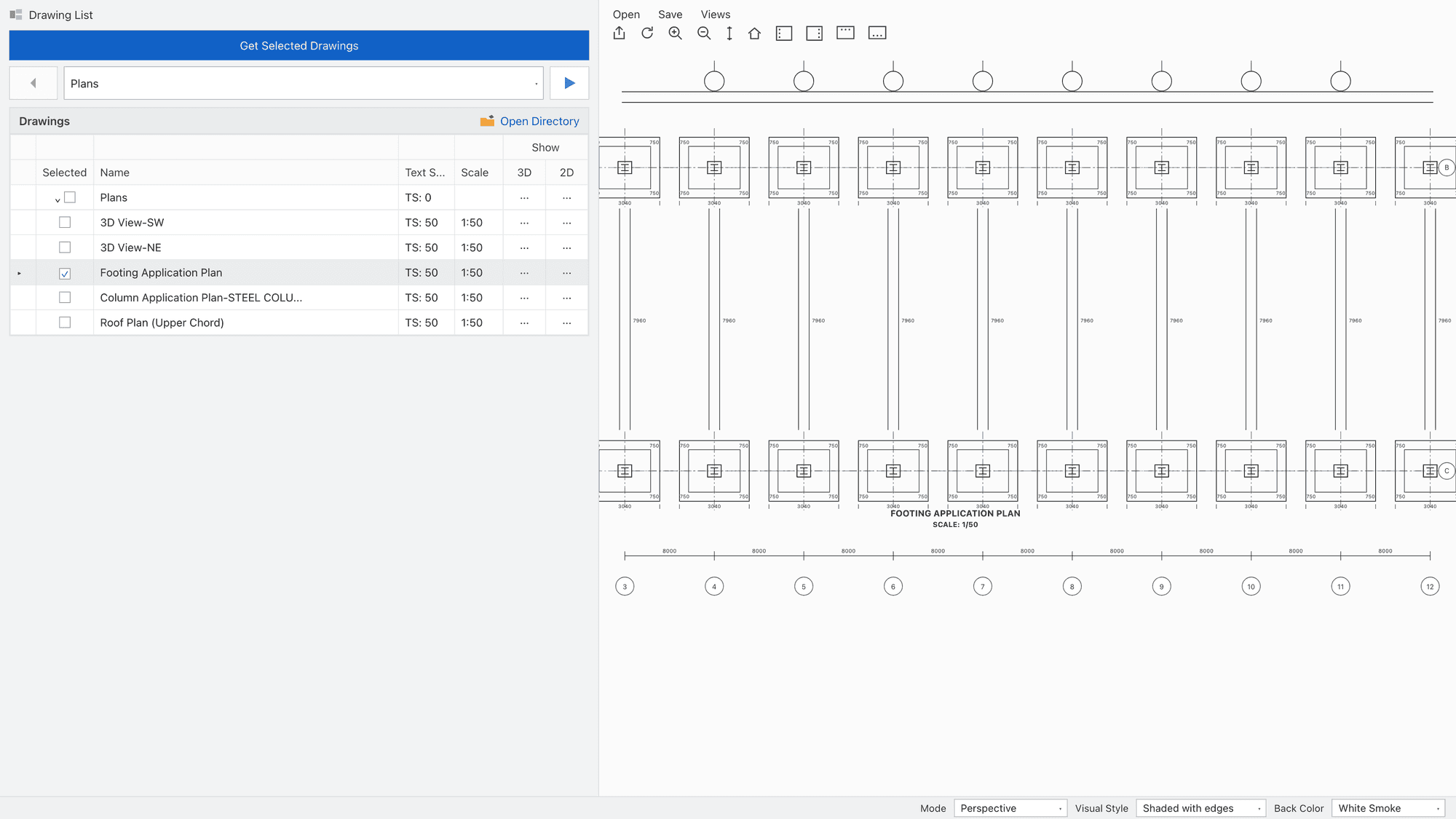Zoom out with the magnifier minus icon
The image size is (1456, 819).
(704, 33)
